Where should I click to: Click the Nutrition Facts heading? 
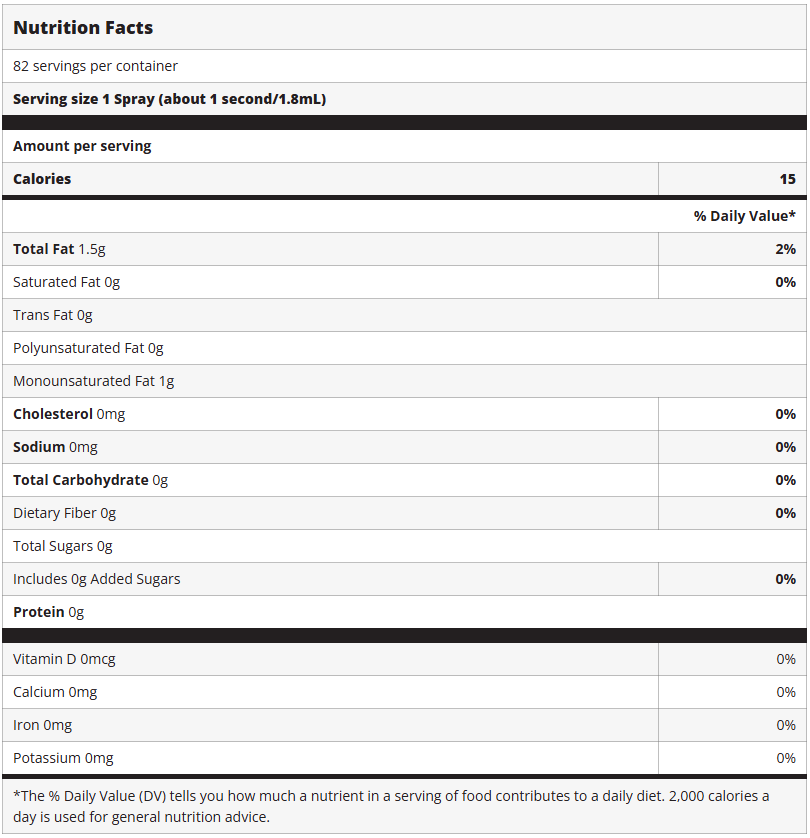click(x=83, y=28)
